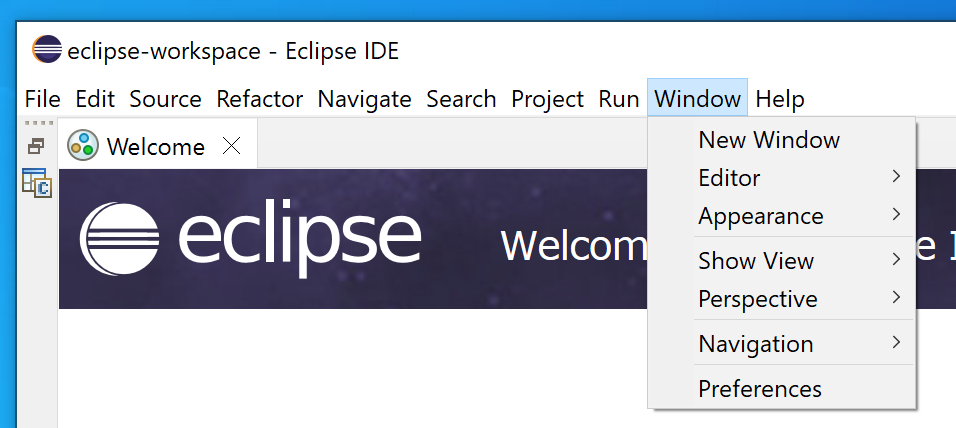Open the Help menu

click(x=780, y=99)
